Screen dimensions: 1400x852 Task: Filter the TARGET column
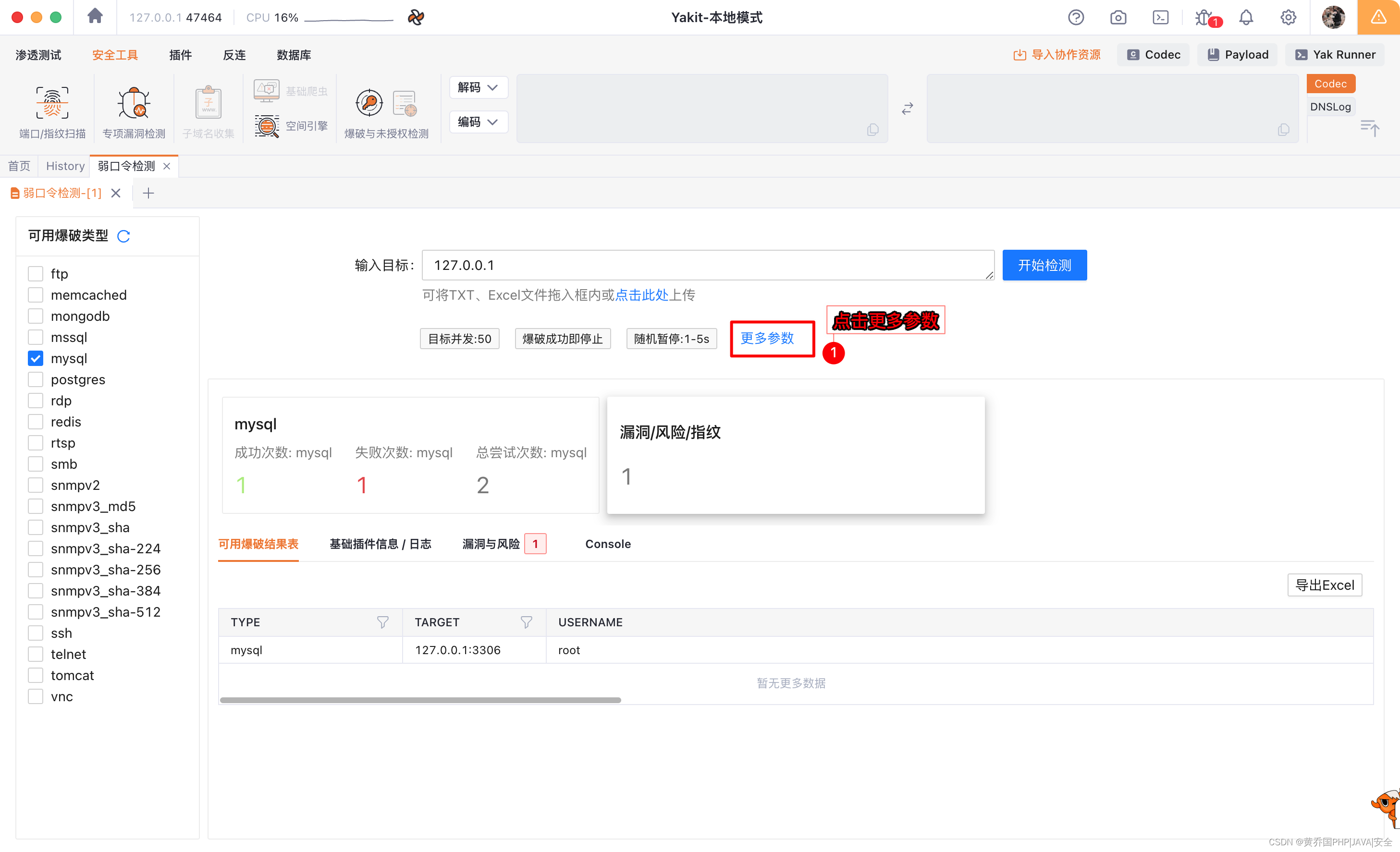pyautogui.click(x=527, y=622)
